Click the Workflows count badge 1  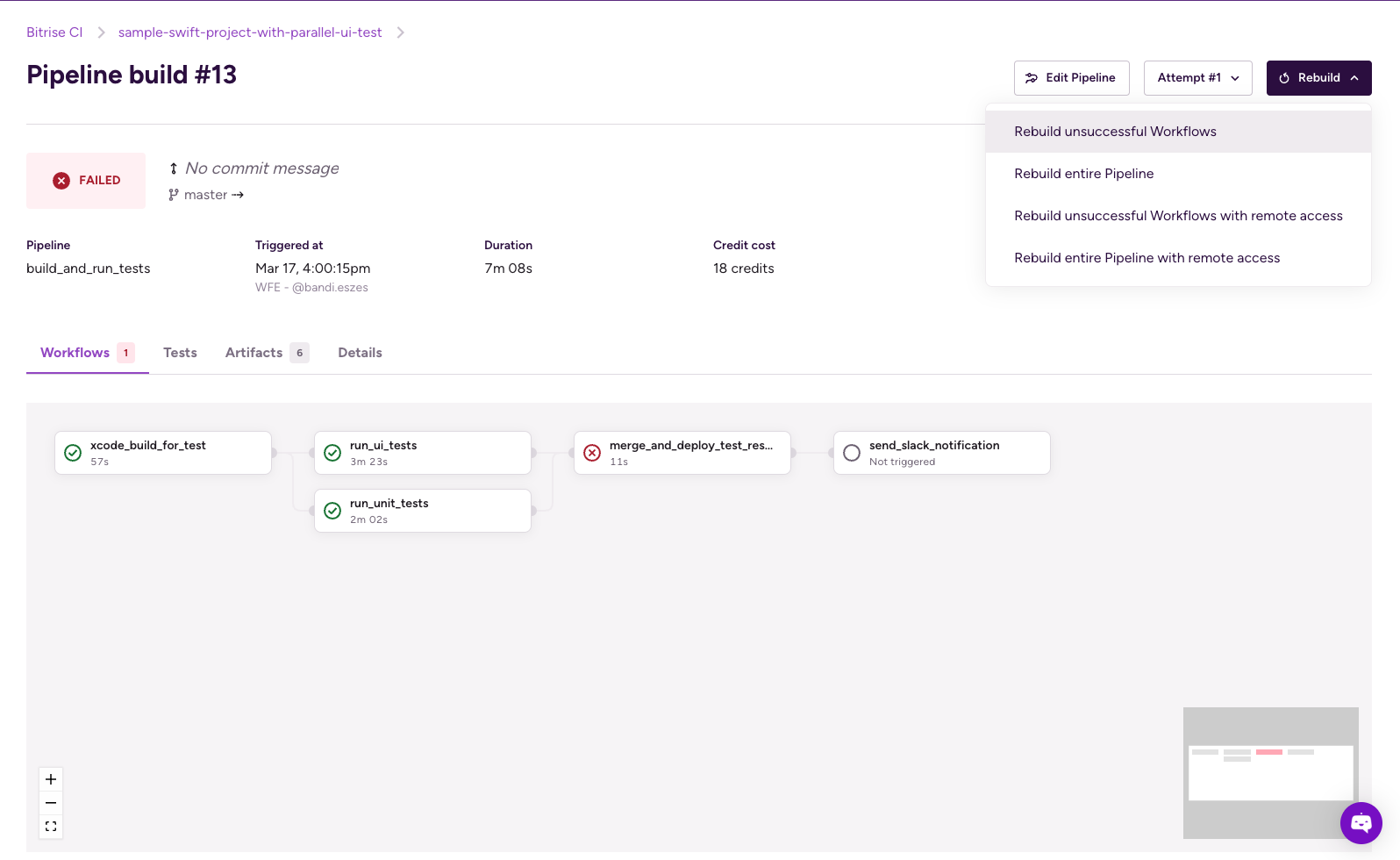coord(125,353)
